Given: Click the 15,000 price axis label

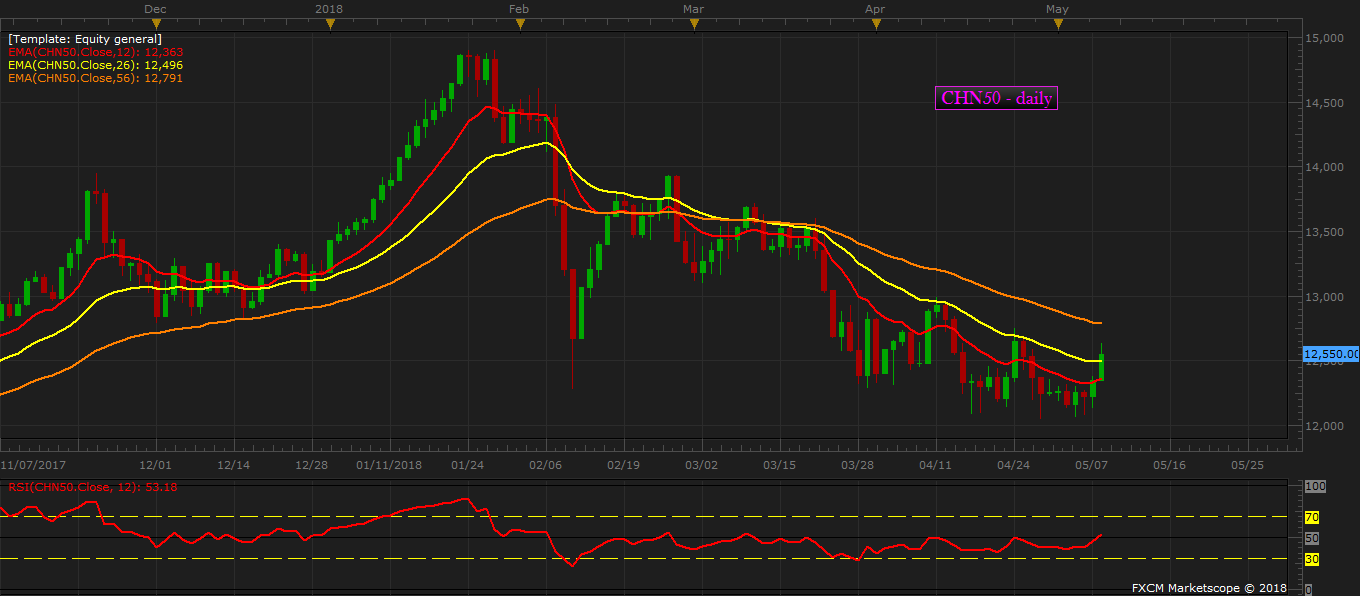Looking at the screenshot, I should click(x=1324, y=38).
